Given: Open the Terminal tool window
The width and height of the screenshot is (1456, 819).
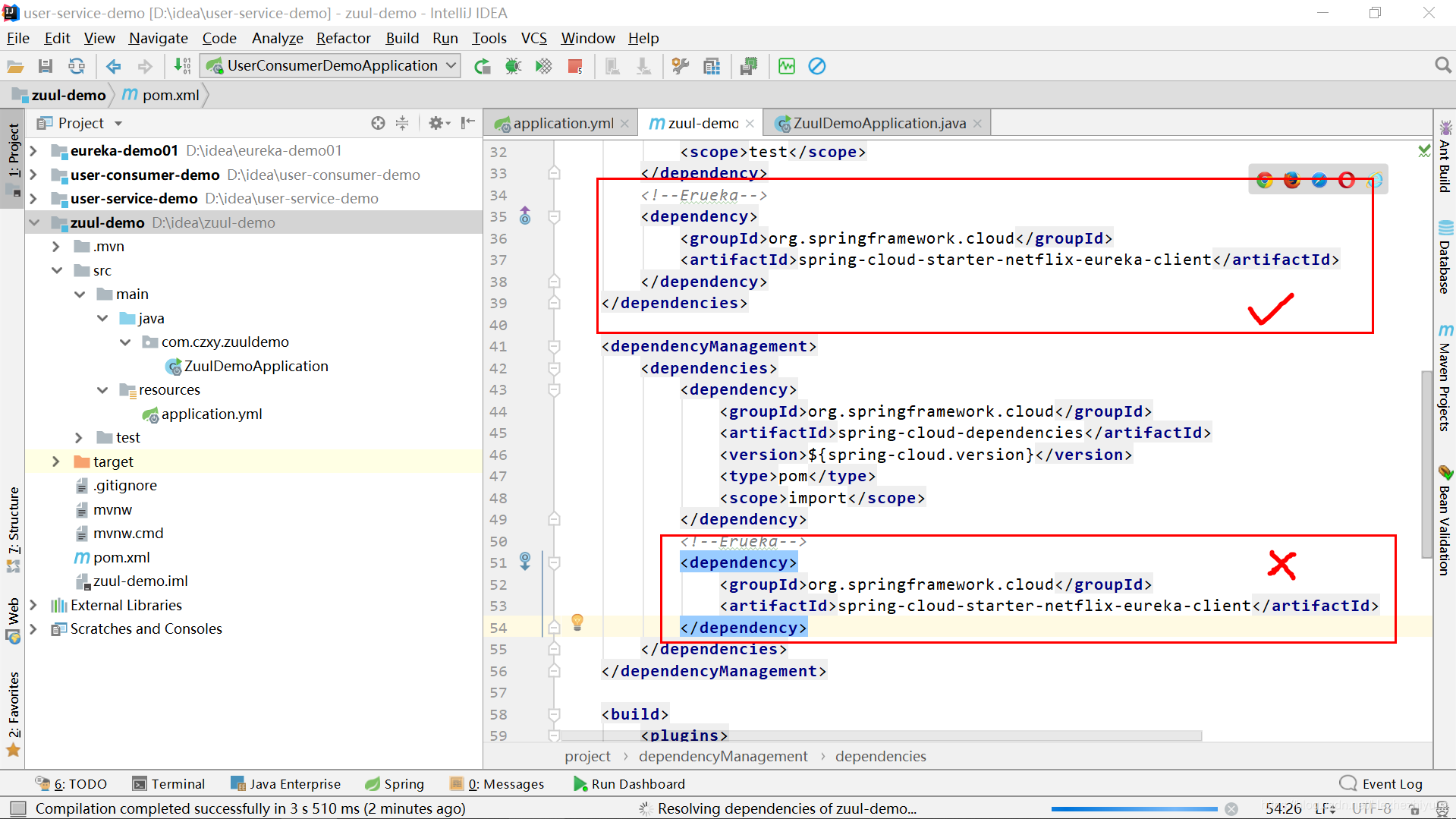Looking at the screenshot, I should tap(168, 784).
